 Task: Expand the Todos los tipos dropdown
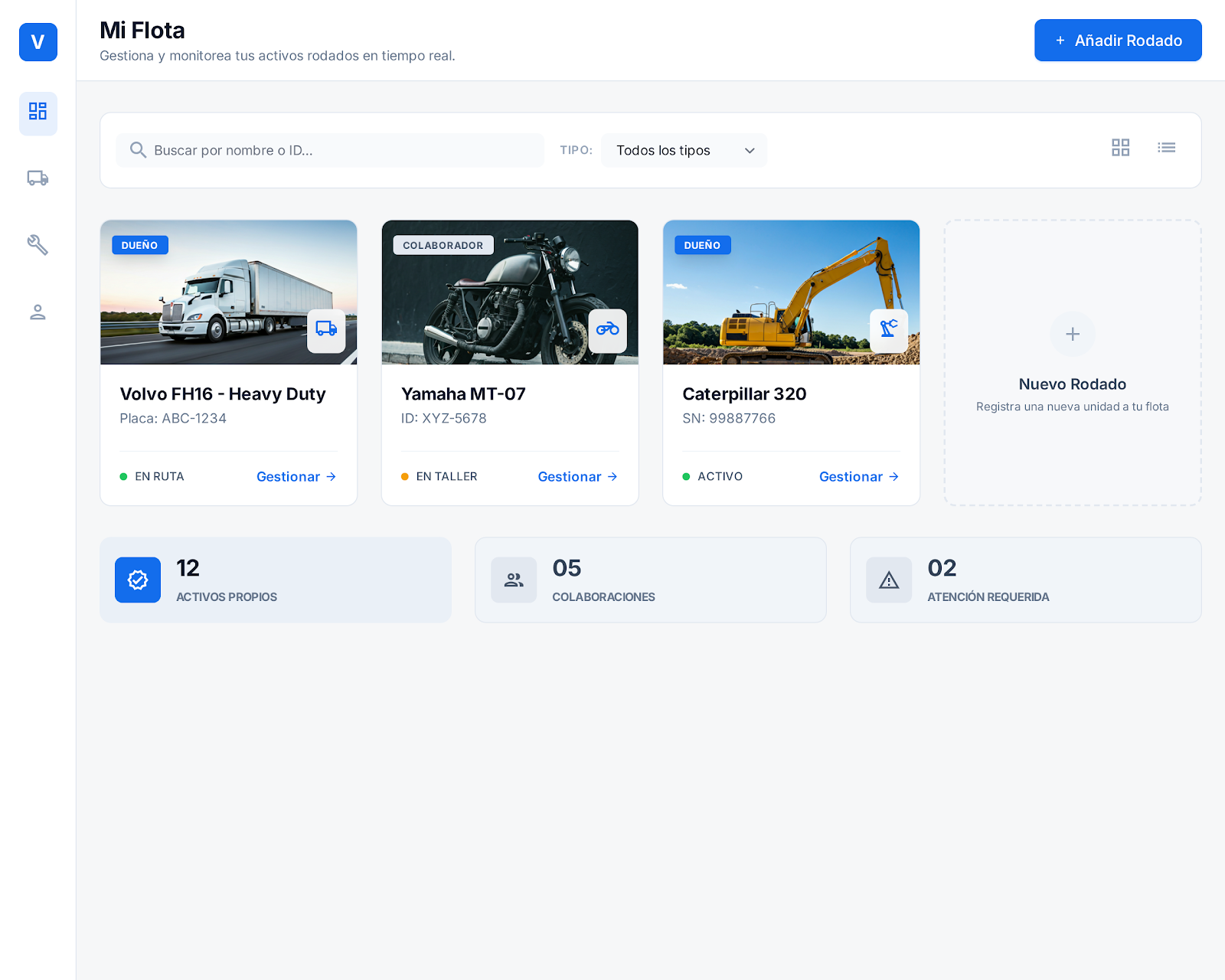[684, 151]
